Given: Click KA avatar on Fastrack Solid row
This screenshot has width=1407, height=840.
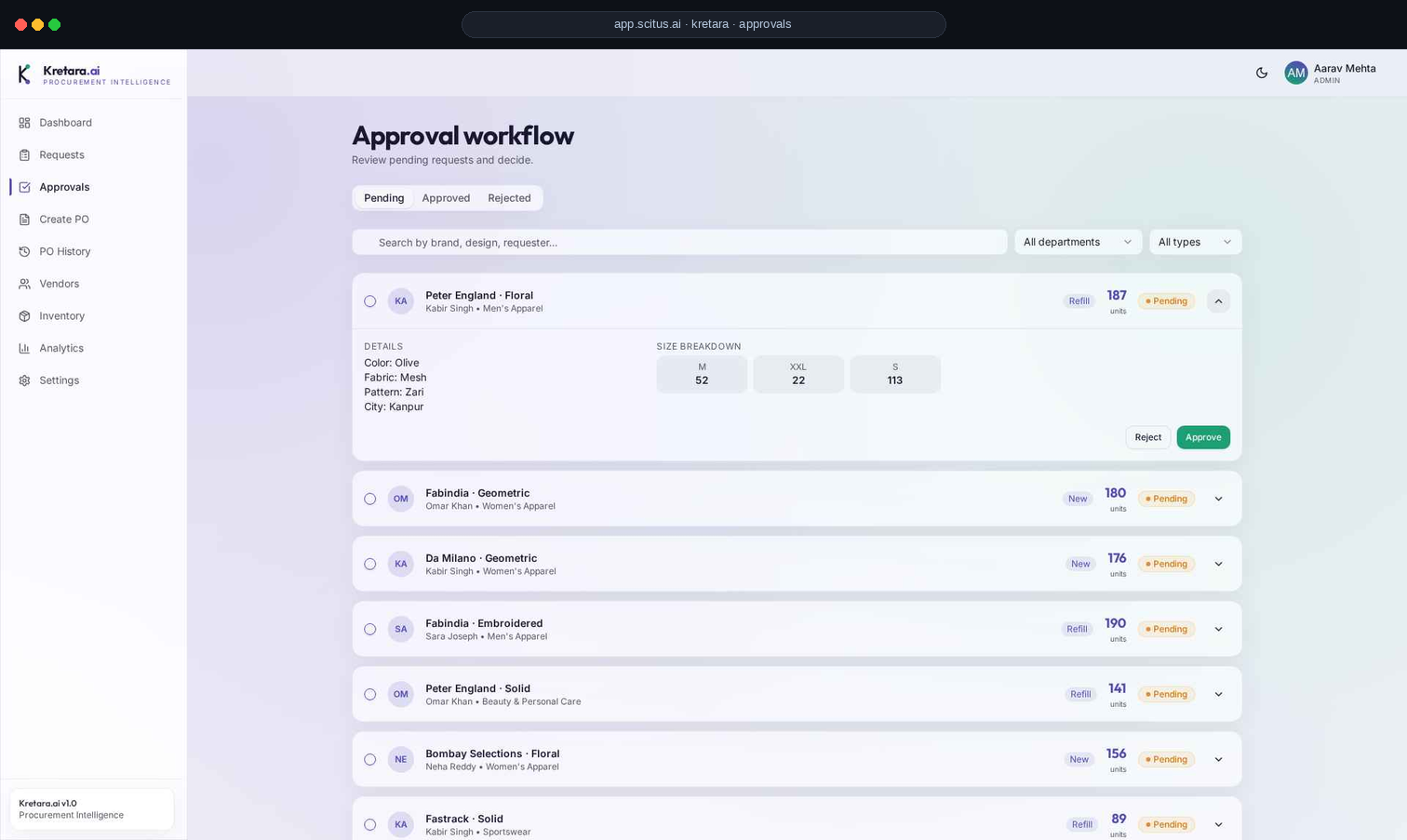Looking at the screenshot, I should tap(401, 824).
